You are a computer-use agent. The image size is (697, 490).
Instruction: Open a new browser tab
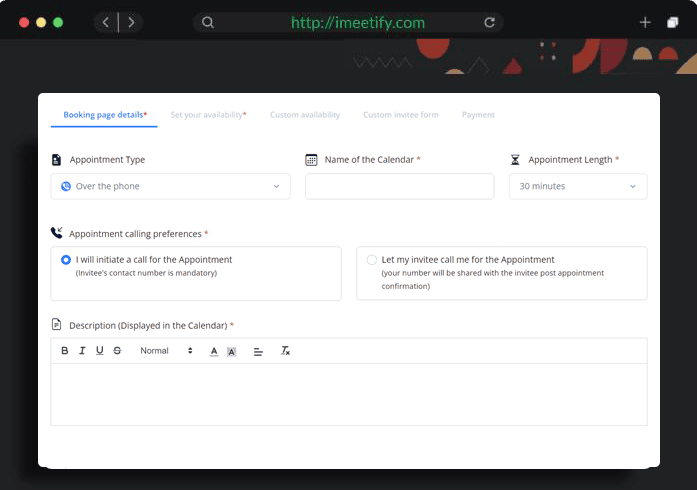tap(645, 22)
